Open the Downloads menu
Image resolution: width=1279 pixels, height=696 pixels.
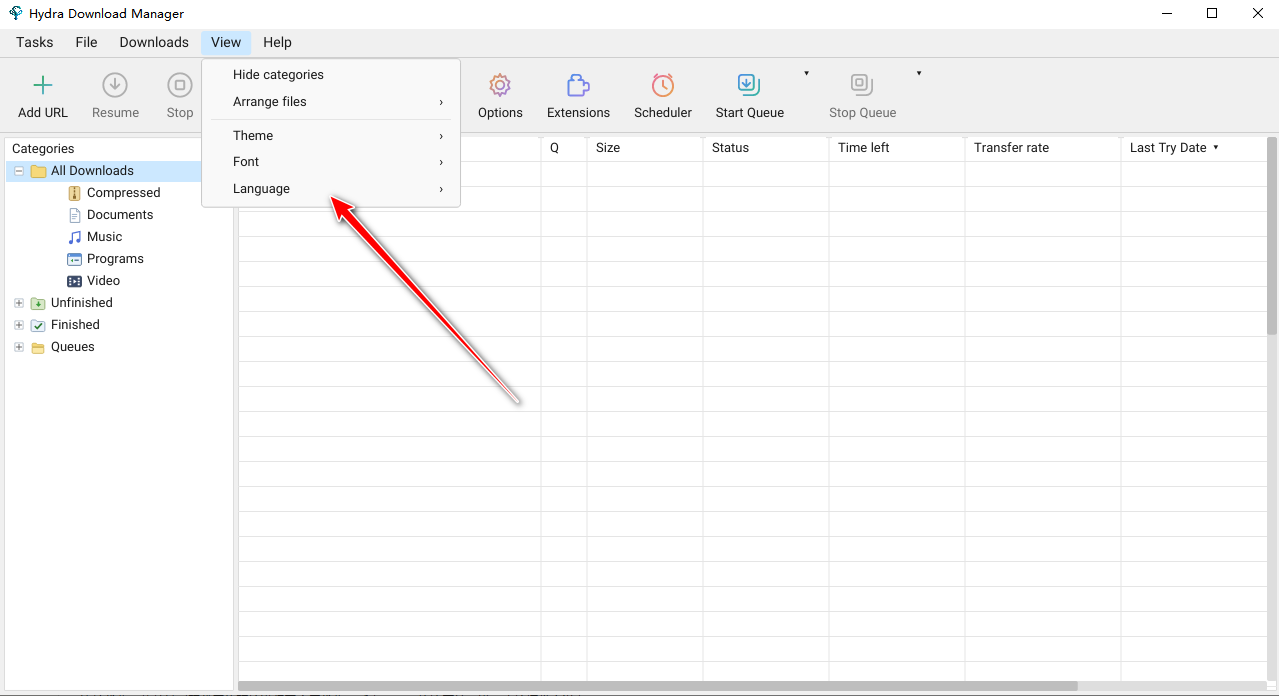[x=154, y=42]
